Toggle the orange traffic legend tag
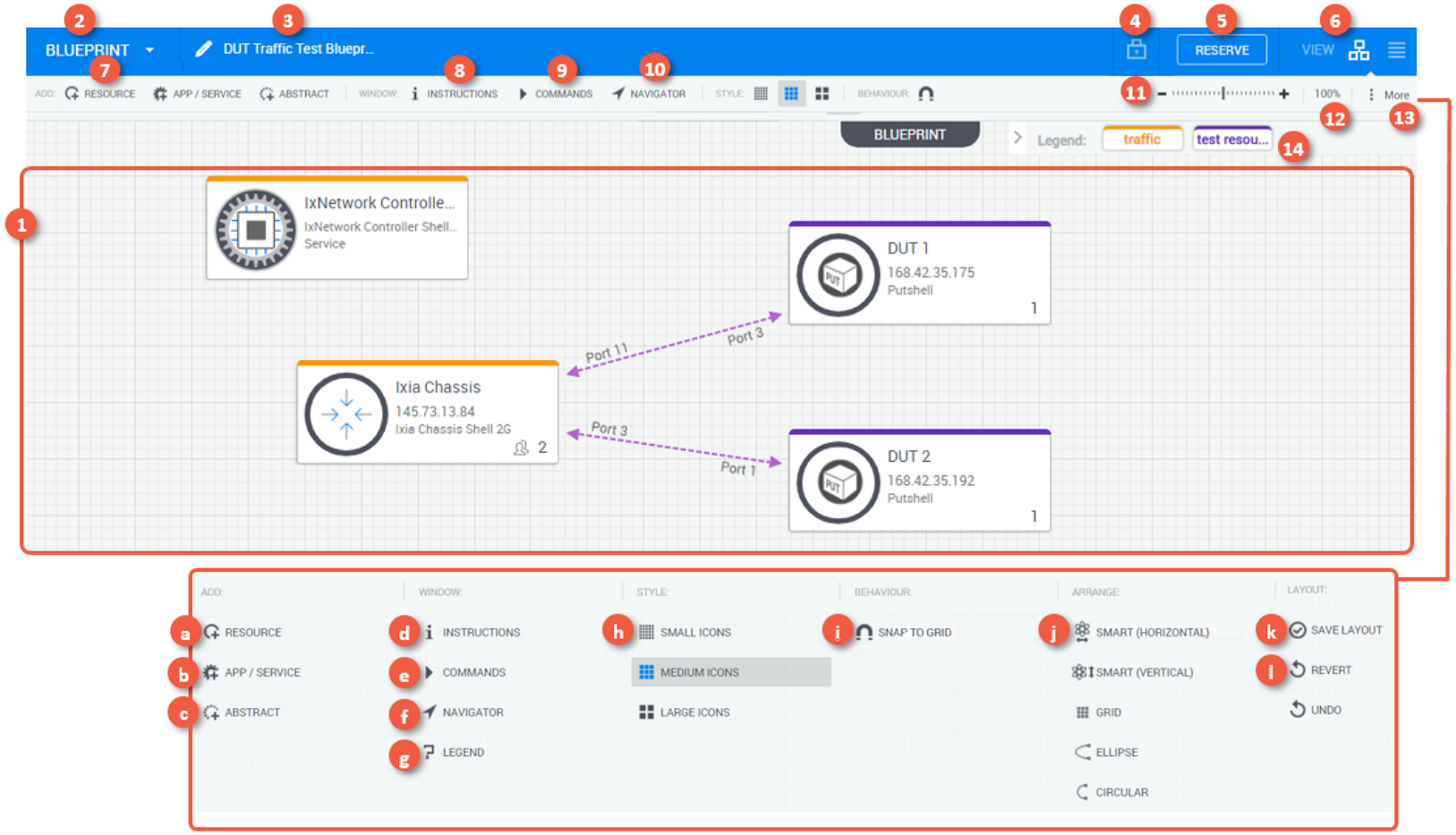The width and height of the screenshot is (1456, 835). [1141, 140]
